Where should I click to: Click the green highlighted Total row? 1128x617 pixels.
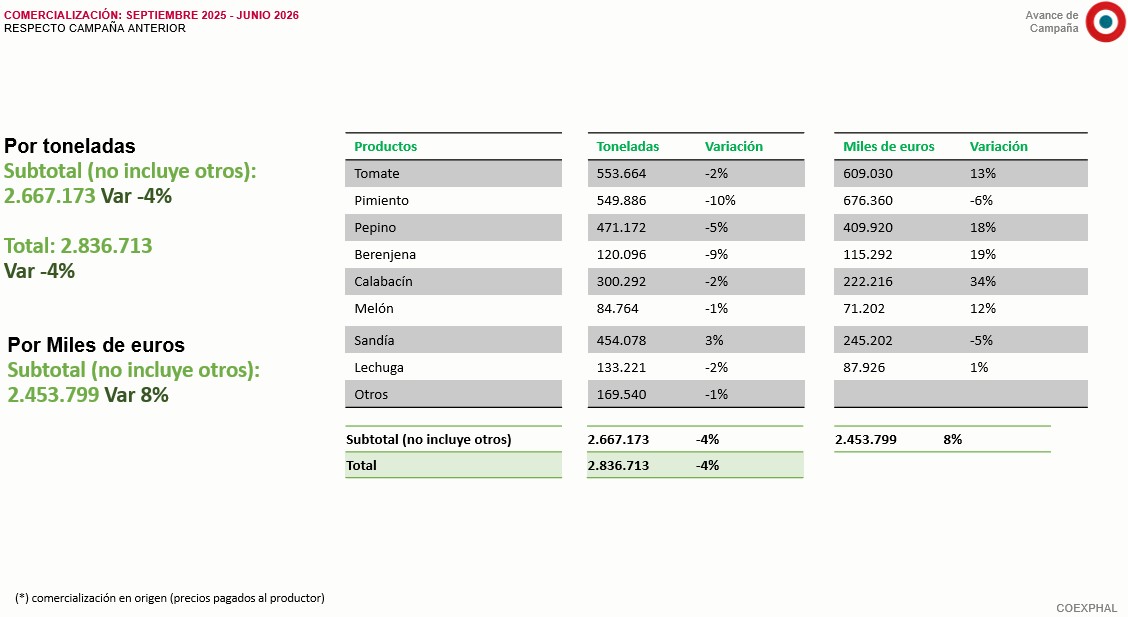[574, 465]
